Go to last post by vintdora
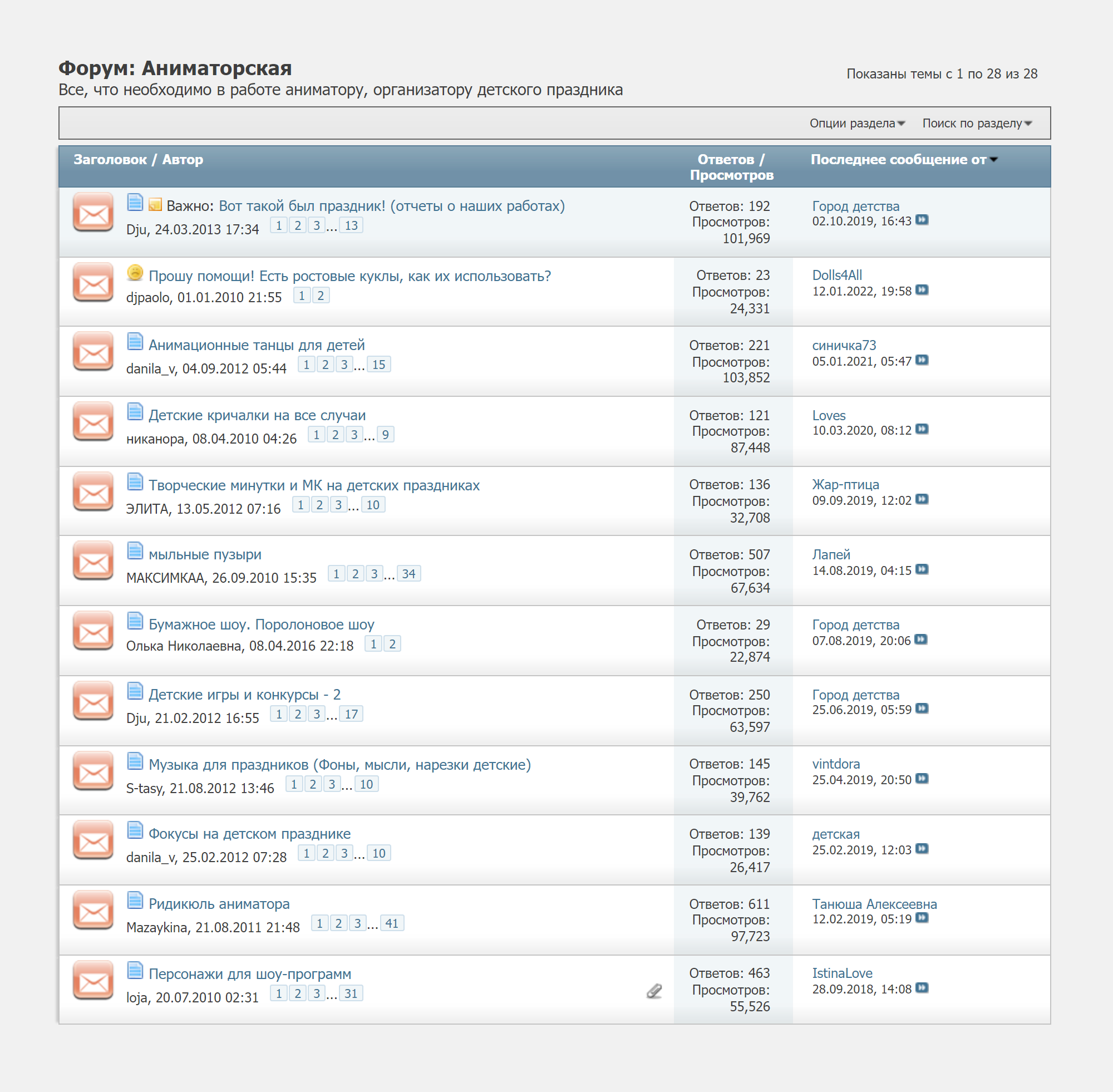 point(922,779)
